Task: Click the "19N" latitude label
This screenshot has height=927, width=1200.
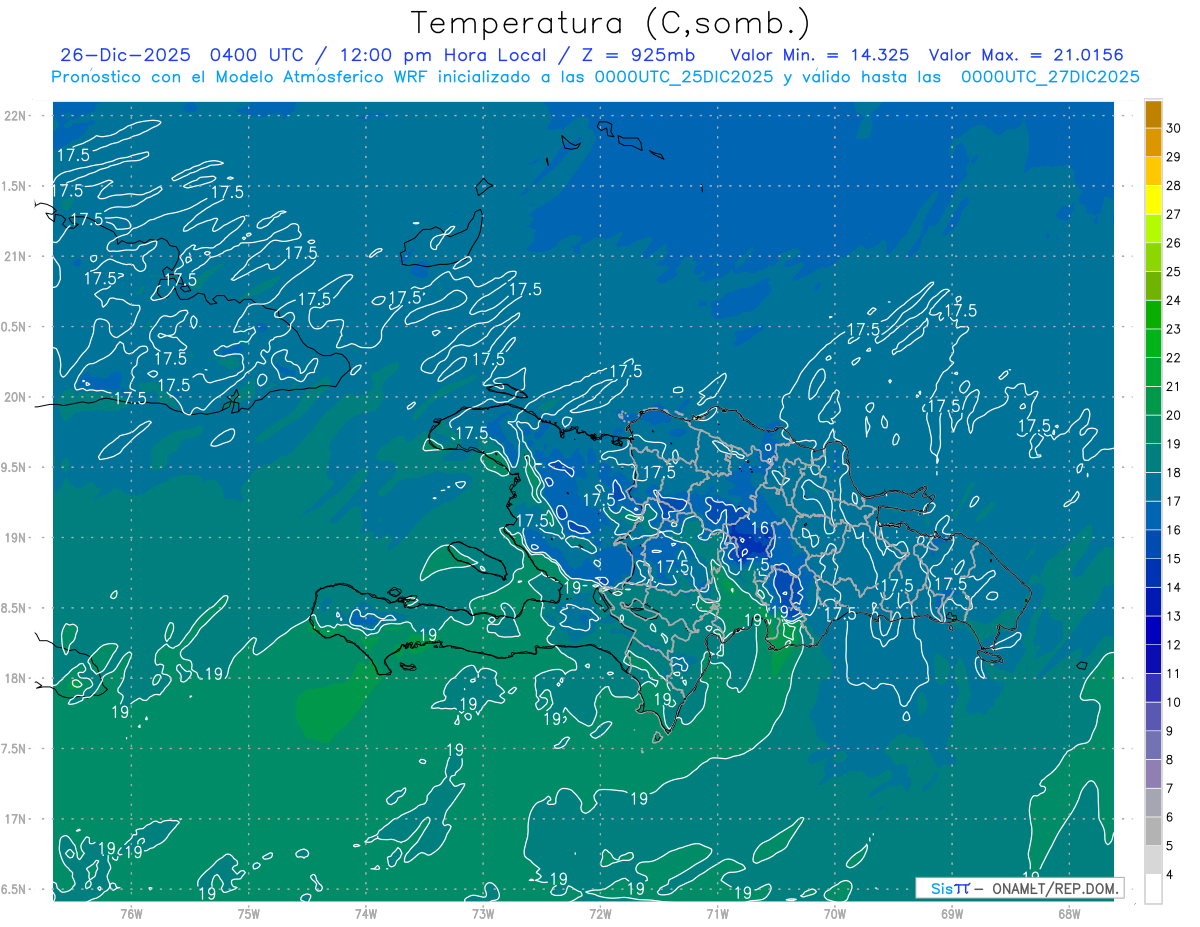Action: pyautogui.click(x=14, y=537)
